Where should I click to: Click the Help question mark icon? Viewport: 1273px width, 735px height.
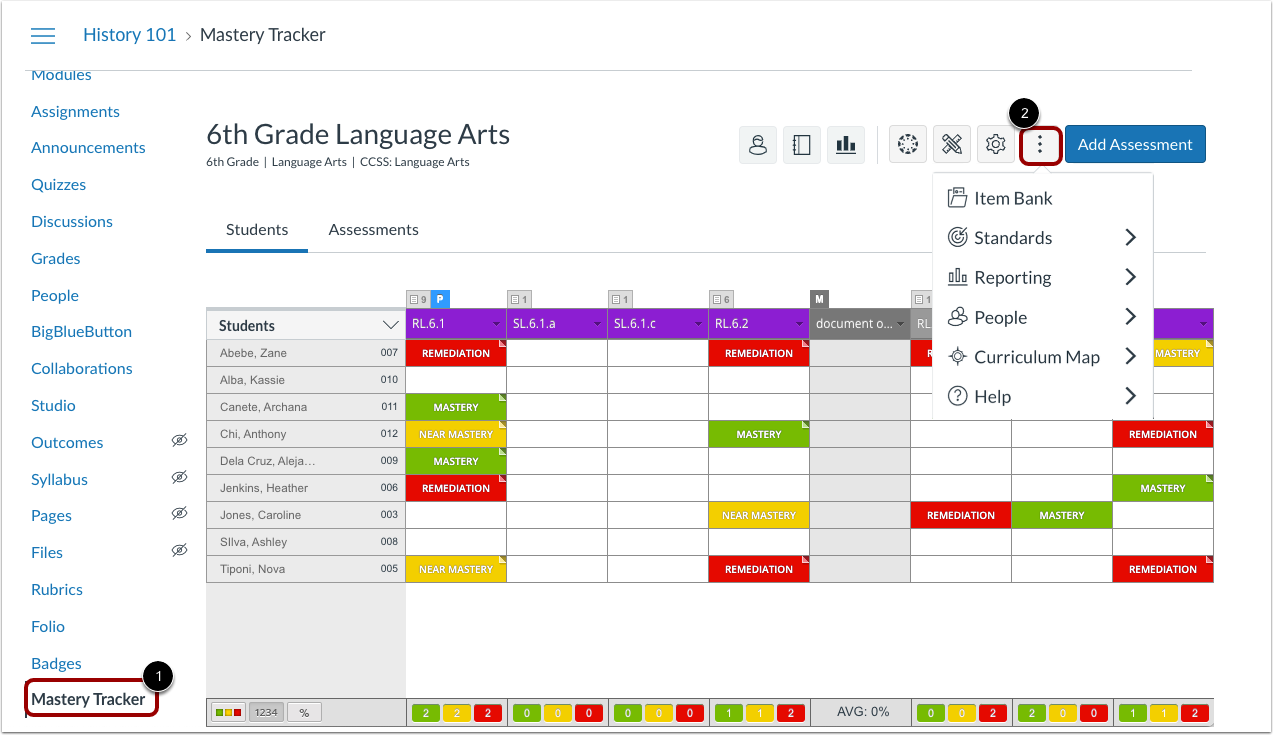click(957, 397)
